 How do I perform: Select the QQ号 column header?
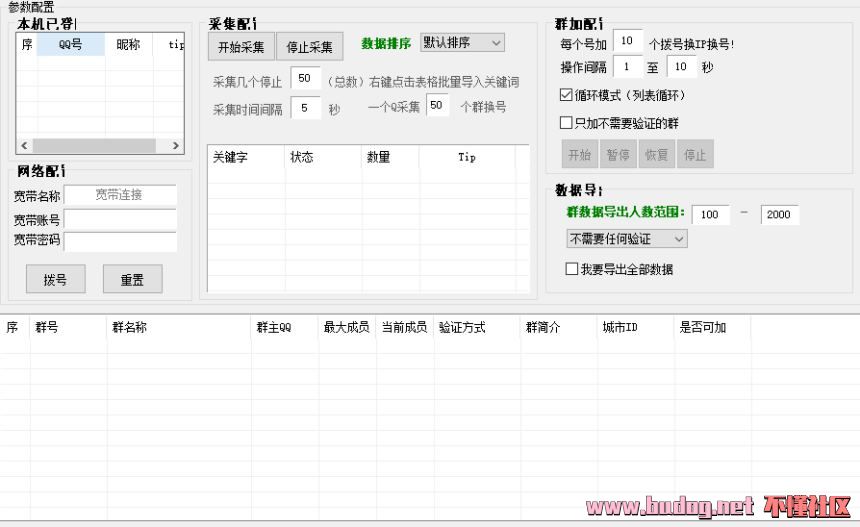click(x=70, y=45)
